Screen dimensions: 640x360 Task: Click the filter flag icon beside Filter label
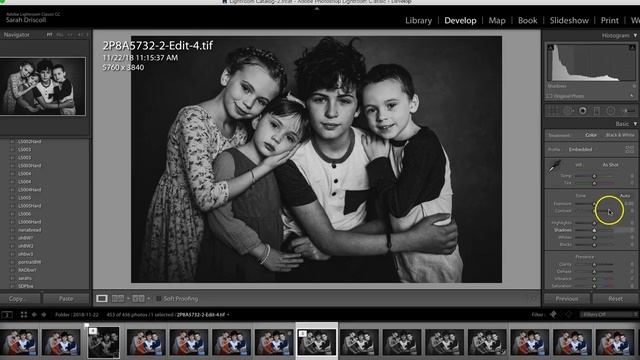tap(553, 314)
